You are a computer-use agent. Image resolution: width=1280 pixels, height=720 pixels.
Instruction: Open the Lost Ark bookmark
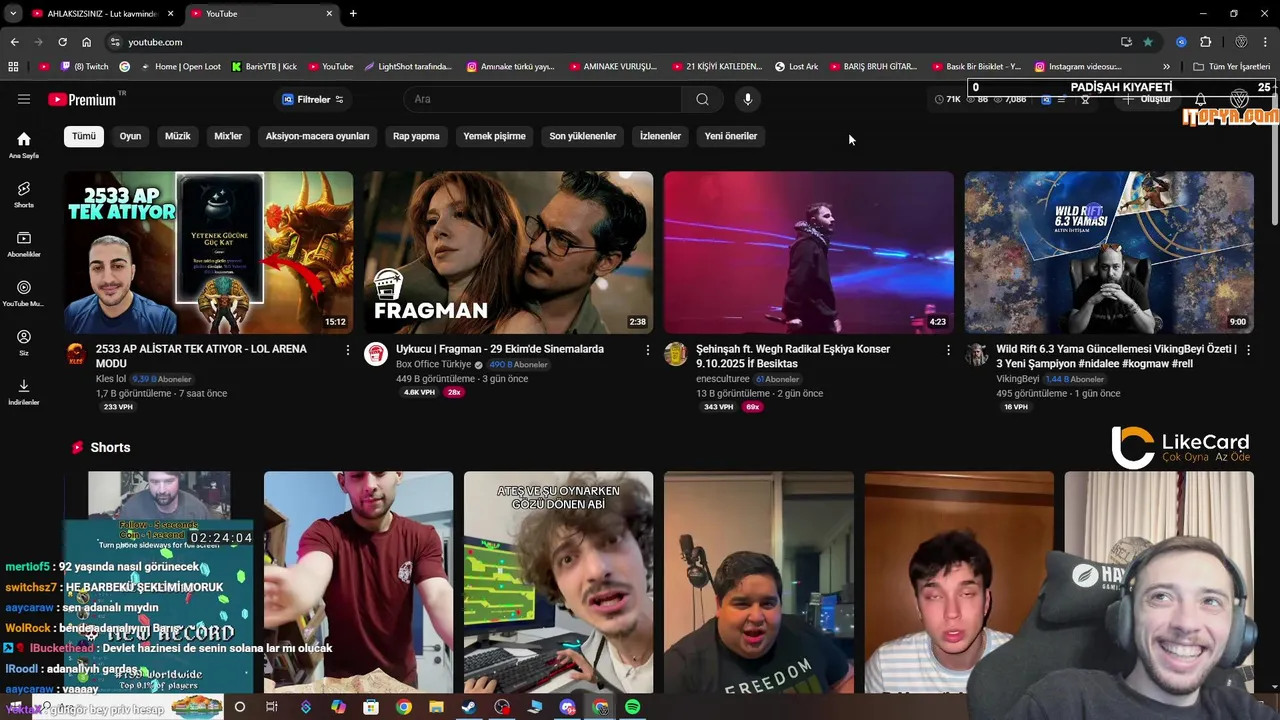797,67
